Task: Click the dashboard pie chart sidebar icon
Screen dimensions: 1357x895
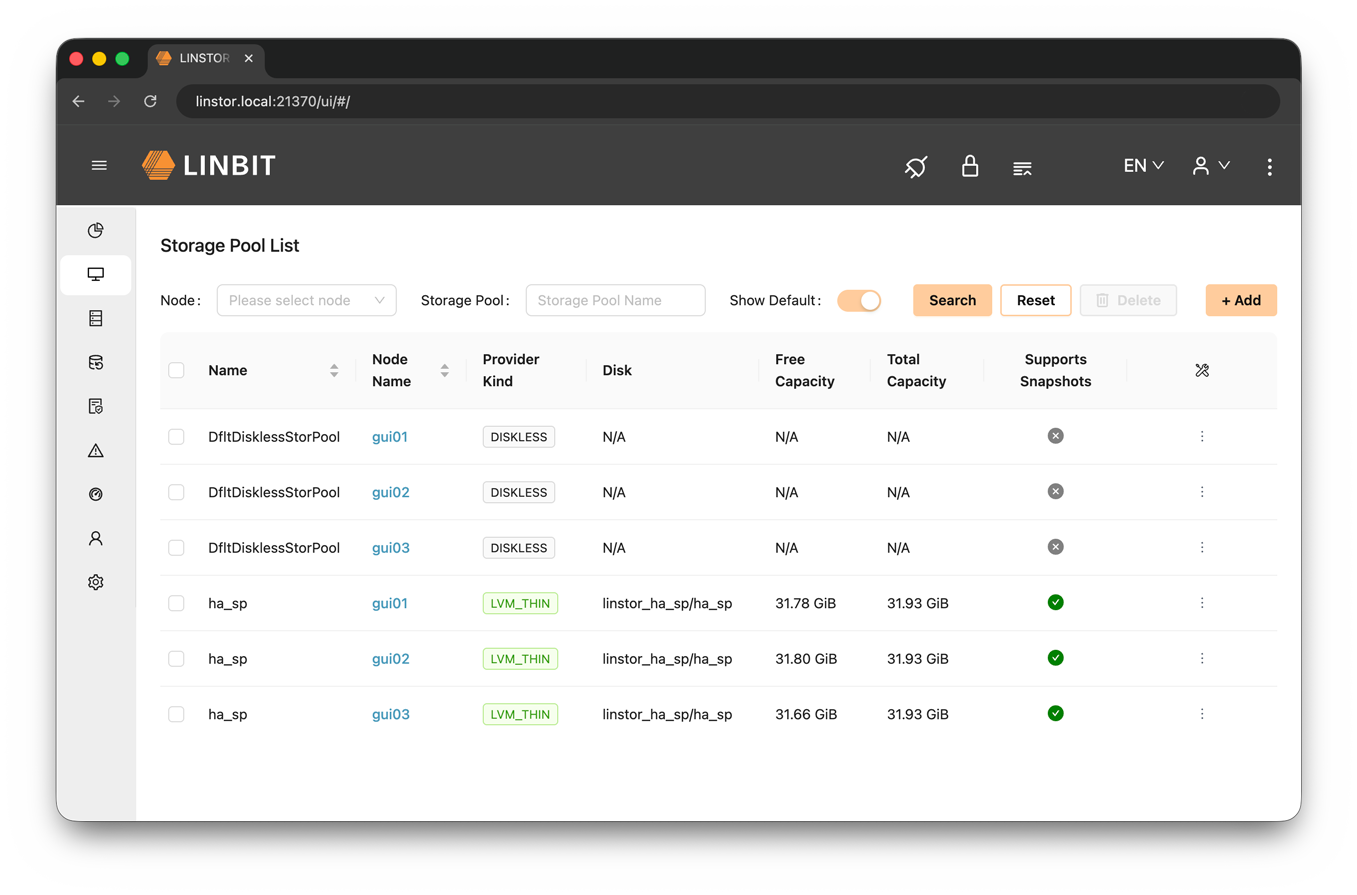Action: coord(96,231)
